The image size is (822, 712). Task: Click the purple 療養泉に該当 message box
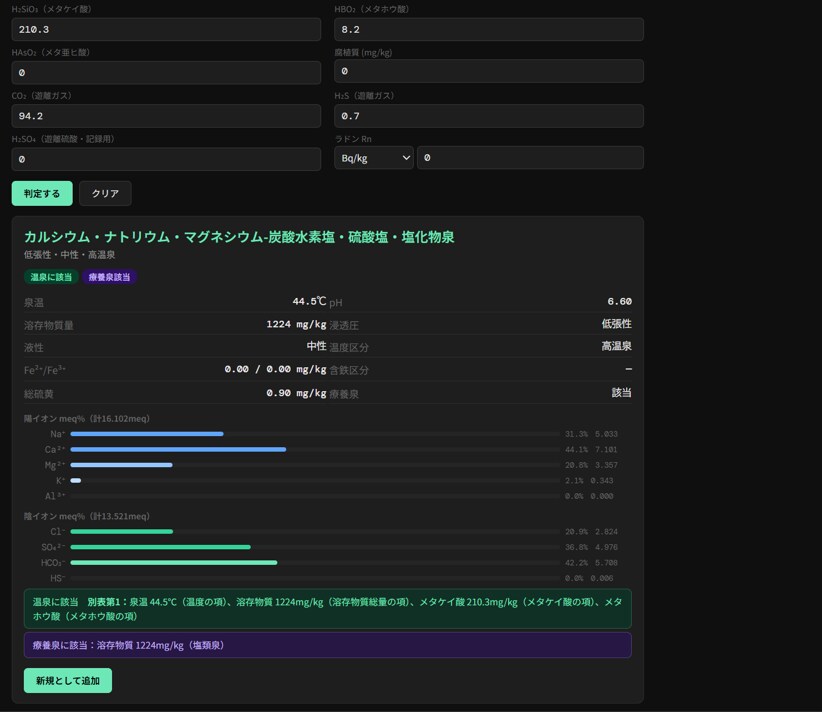(328, 645)
